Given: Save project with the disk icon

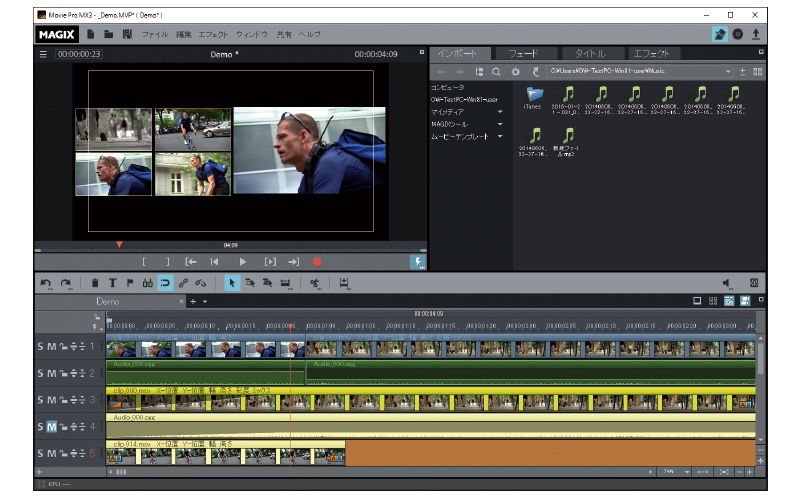Looking at the screenshot, I should [127, 34].
